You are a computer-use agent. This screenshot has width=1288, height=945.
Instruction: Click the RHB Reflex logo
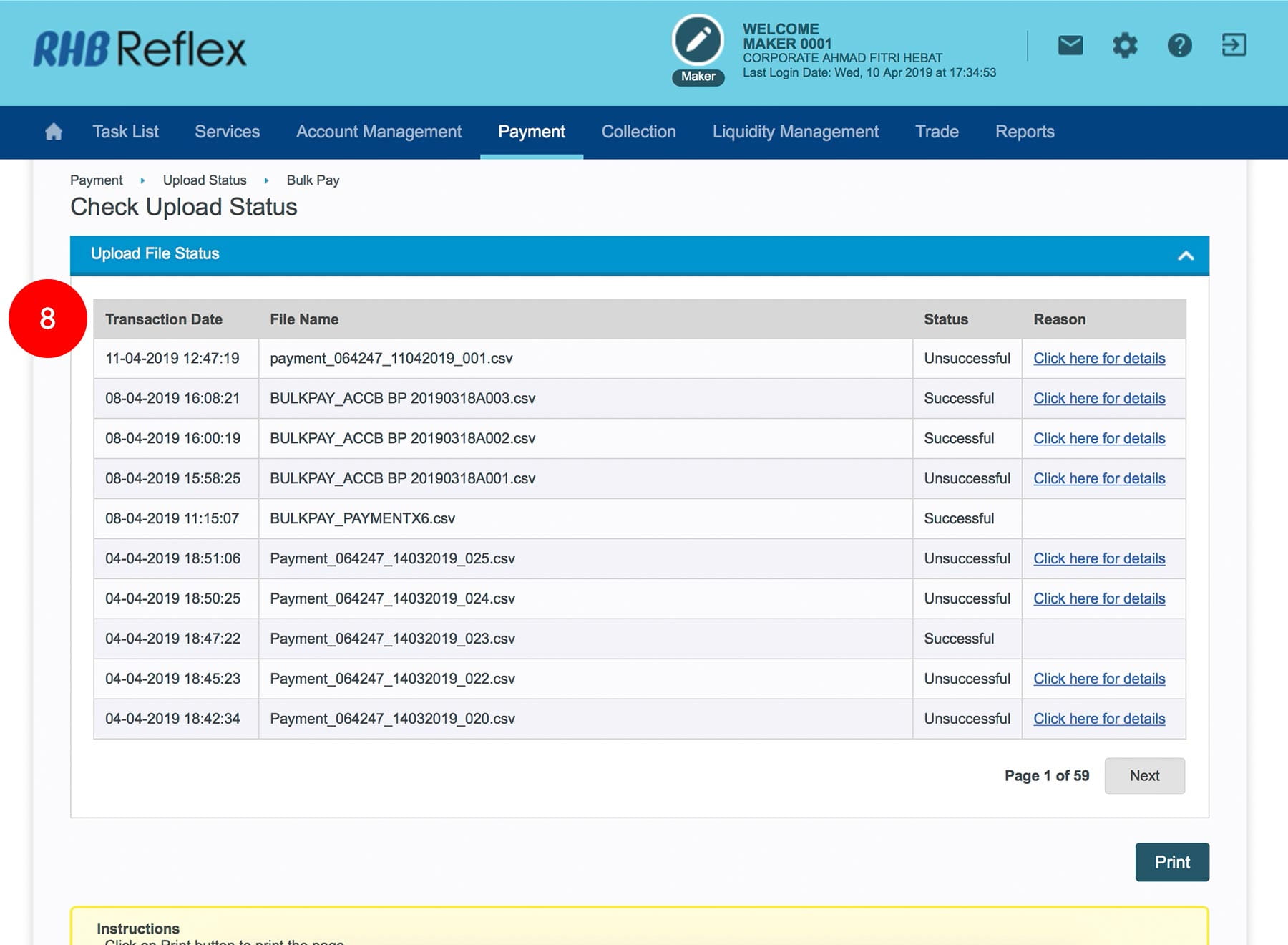(x=140, y=49)
